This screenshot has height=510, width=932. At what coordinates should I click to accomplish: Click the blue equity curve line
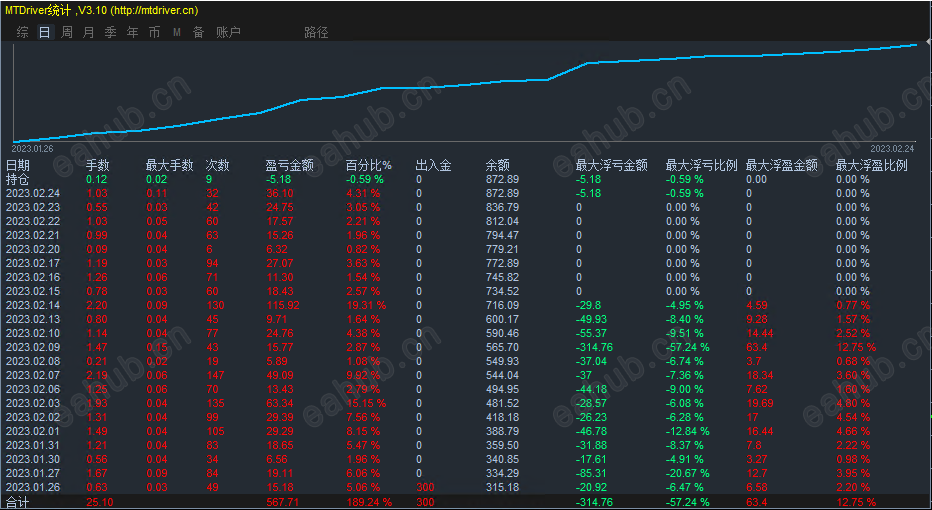[464, 85]
